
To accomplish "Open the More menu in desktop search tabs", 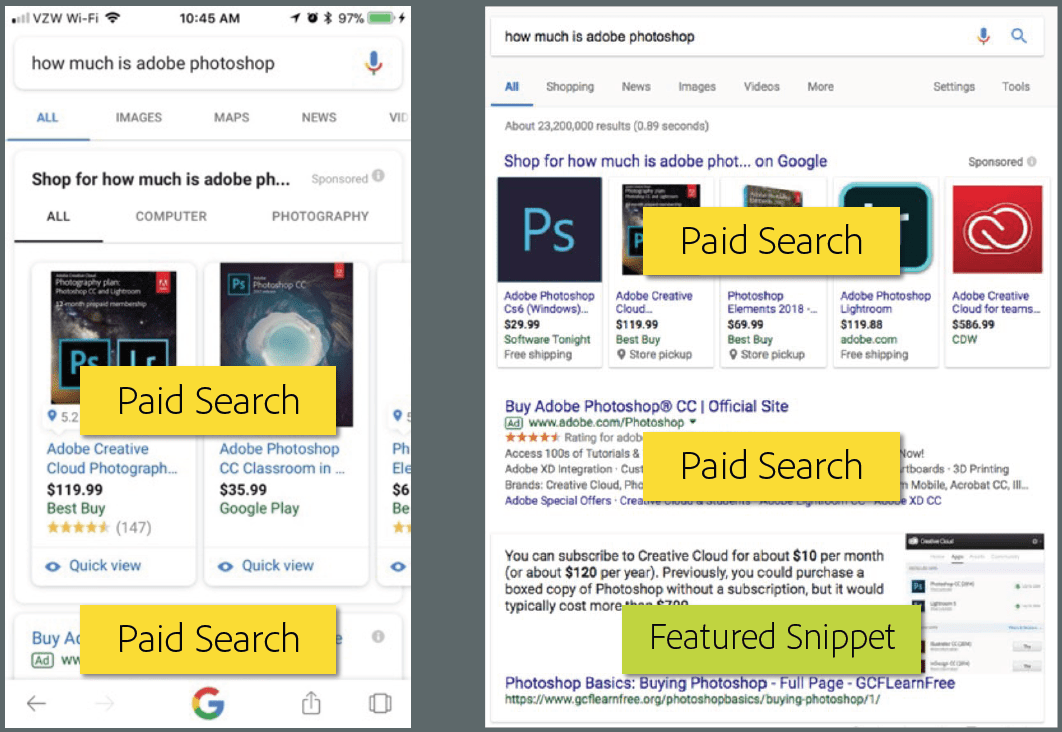I will pyautogui.click(x=820, y=87).
